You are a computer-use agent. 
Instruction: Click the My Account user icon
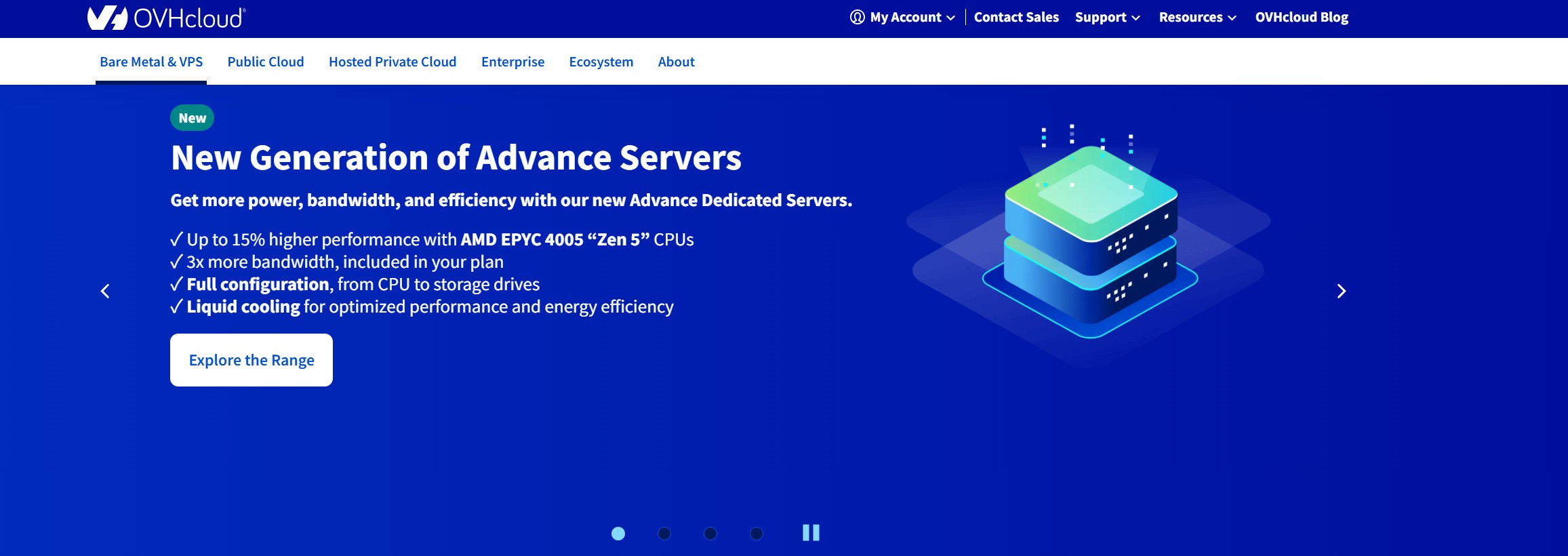tap(857, 18)
